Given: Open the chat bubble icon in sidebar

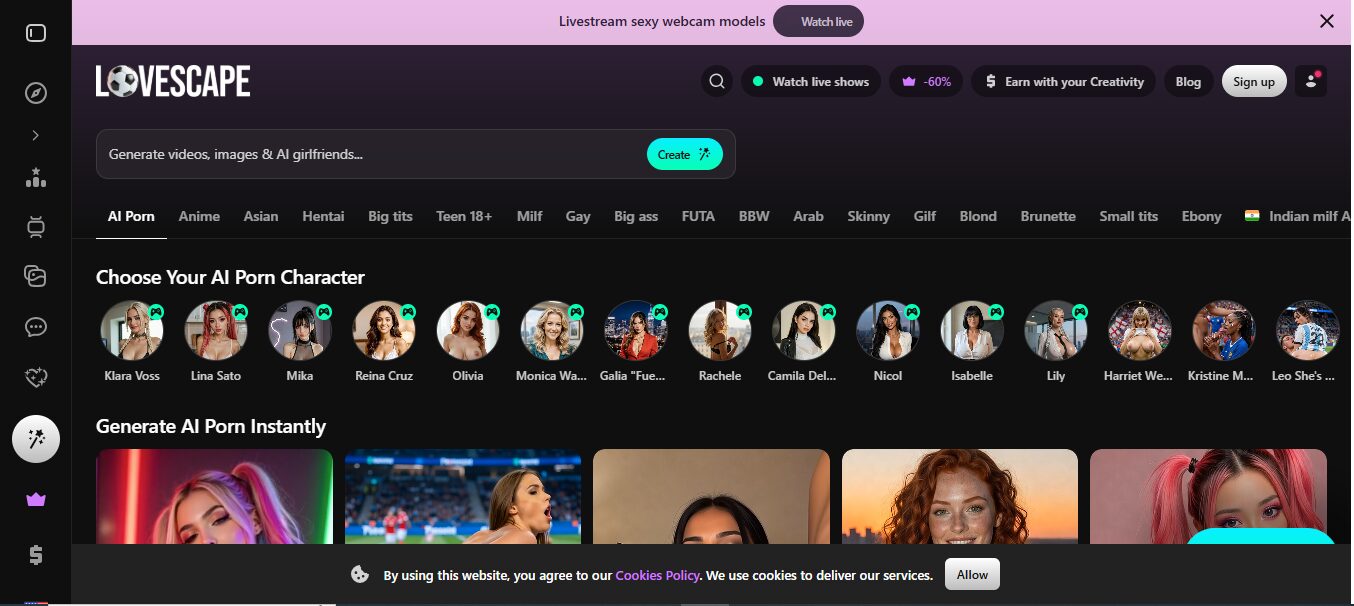Looking at the screenshot, I should point(36,327).
